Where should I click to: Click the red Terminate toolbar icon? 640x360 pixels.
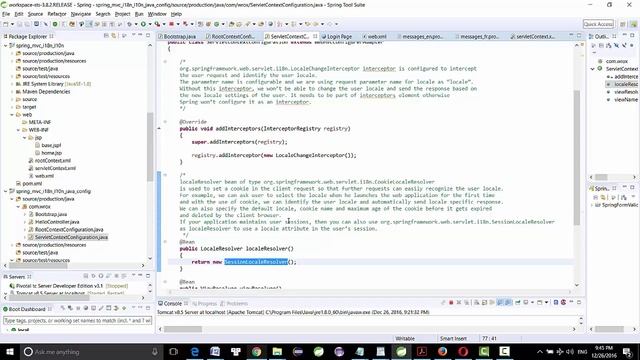pyautogui.click(x=171, y=24)
